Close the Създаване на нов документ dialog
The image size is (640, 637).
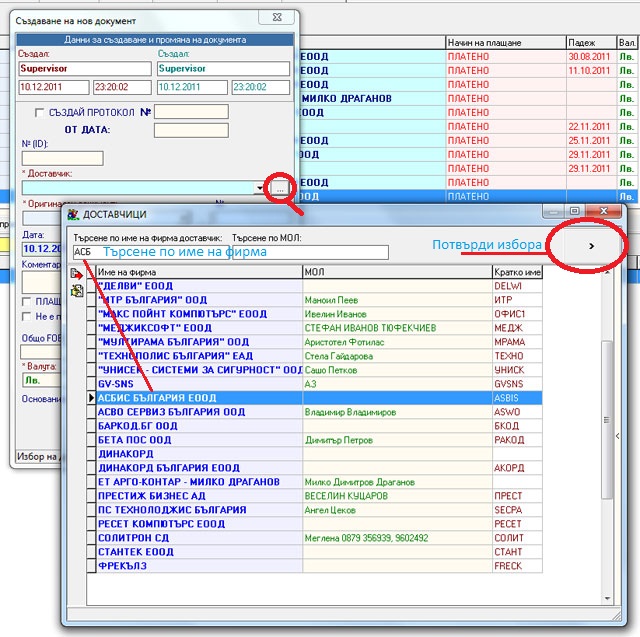(x=277, y=17)
